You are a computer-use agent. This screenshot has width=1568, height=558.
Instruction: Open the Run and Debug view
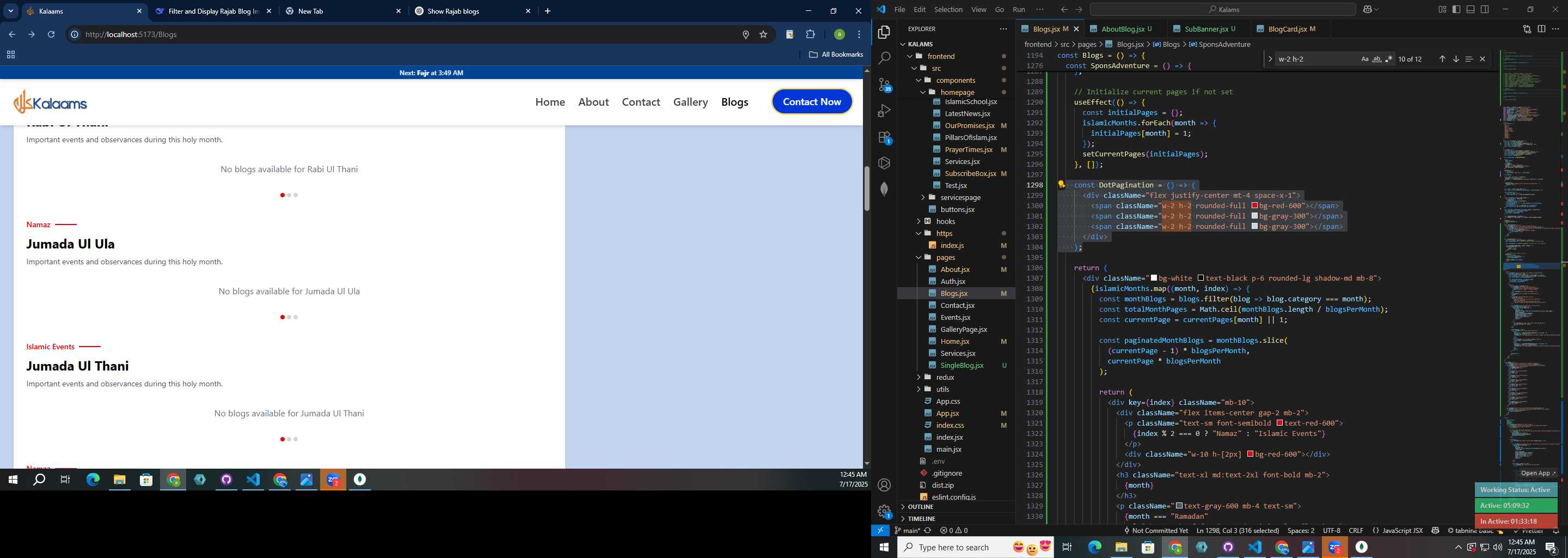(884, 111)
